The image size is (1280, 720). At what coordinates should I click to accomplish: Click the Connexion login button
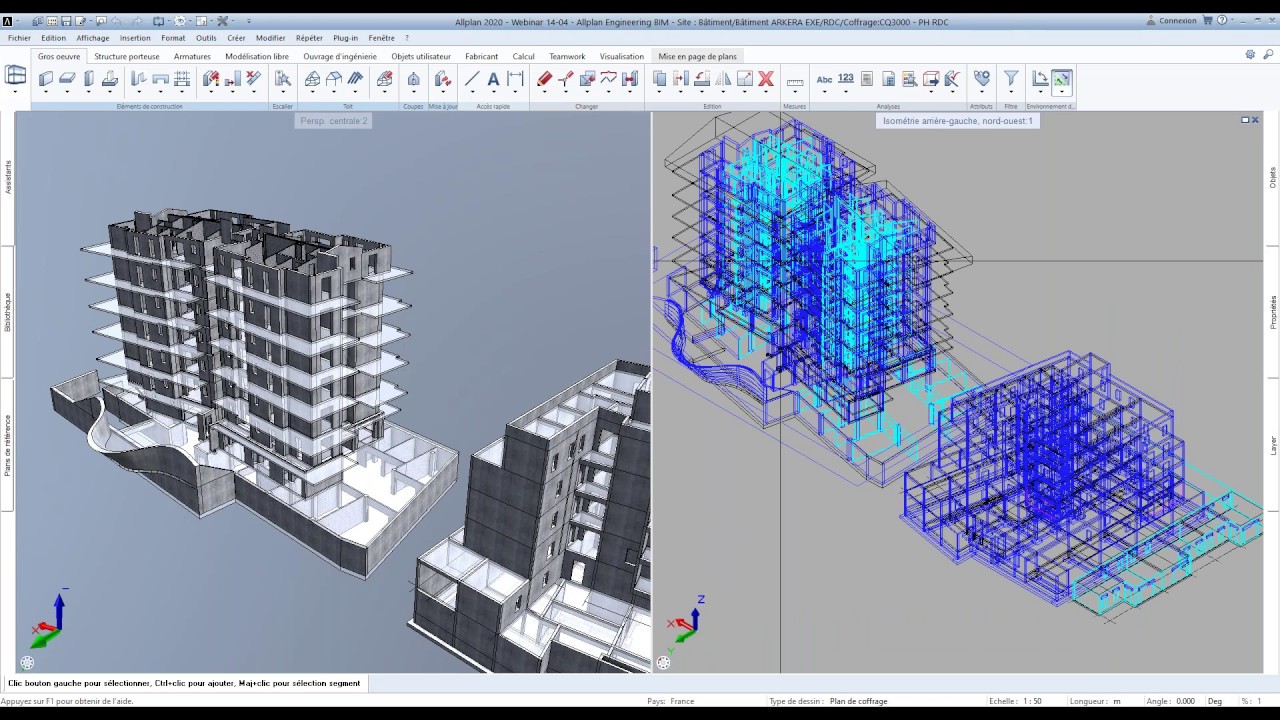point(1171,20)
